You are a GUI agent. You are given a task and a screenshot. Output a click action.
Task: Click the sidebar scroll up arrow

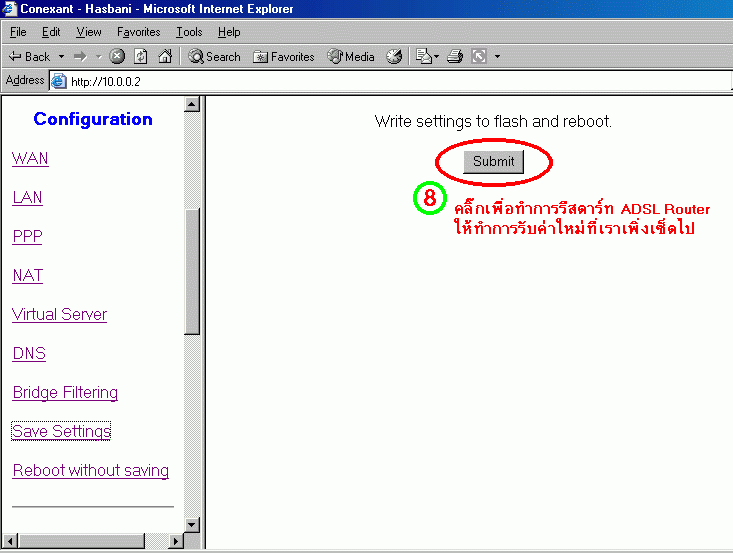click(x=192, y=104)
